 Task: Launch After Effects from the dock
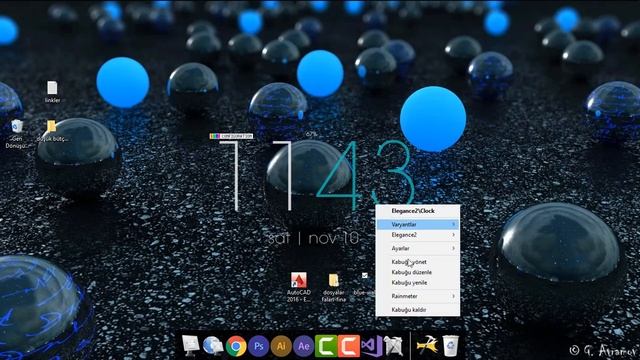[x=303, y=346]
